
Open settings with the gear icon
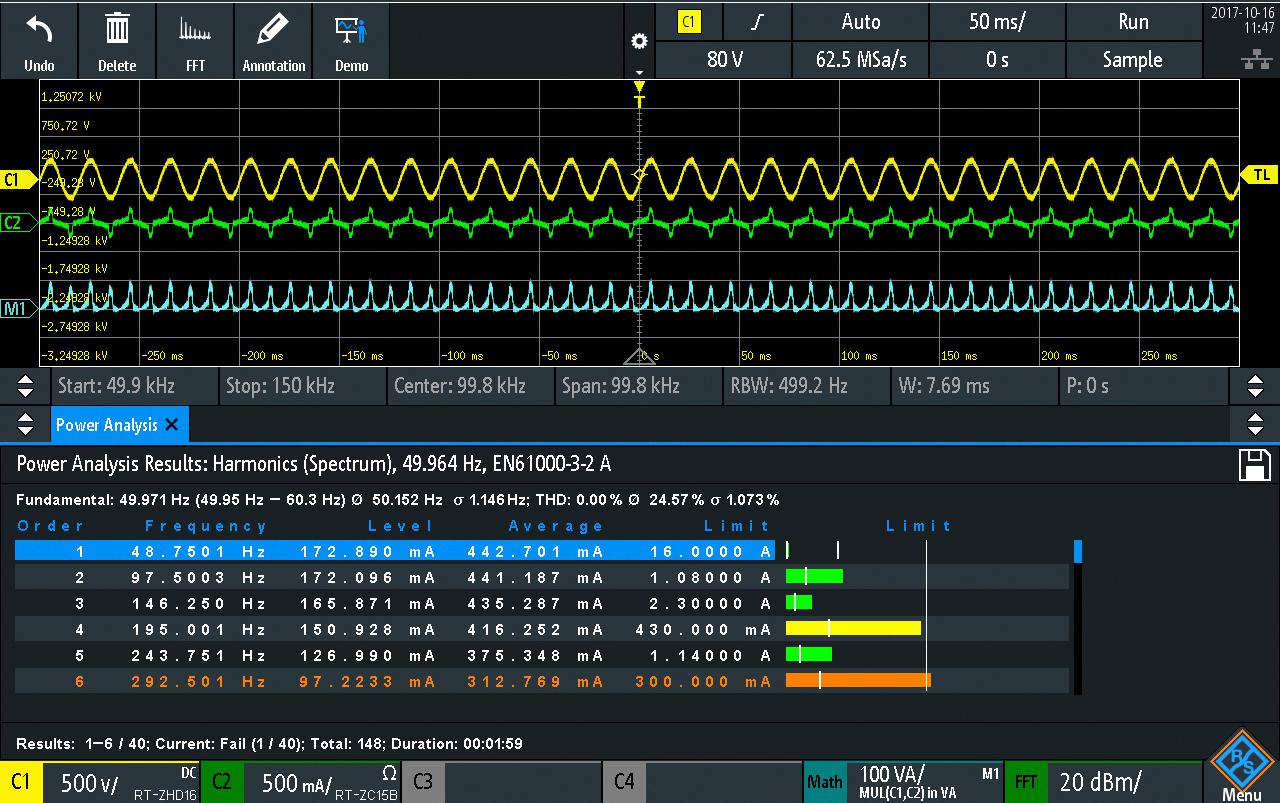639,42
